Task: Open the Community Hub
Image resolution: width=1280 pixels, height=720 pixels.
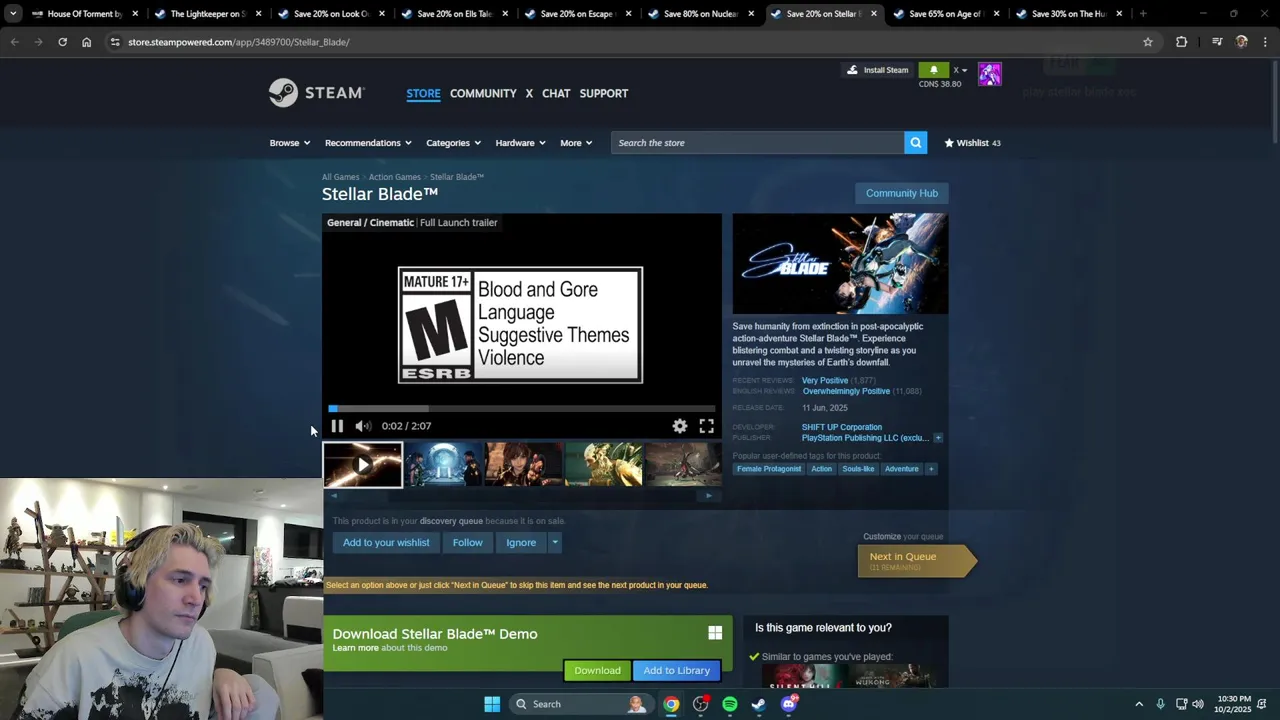Action: tap(902, 193)
